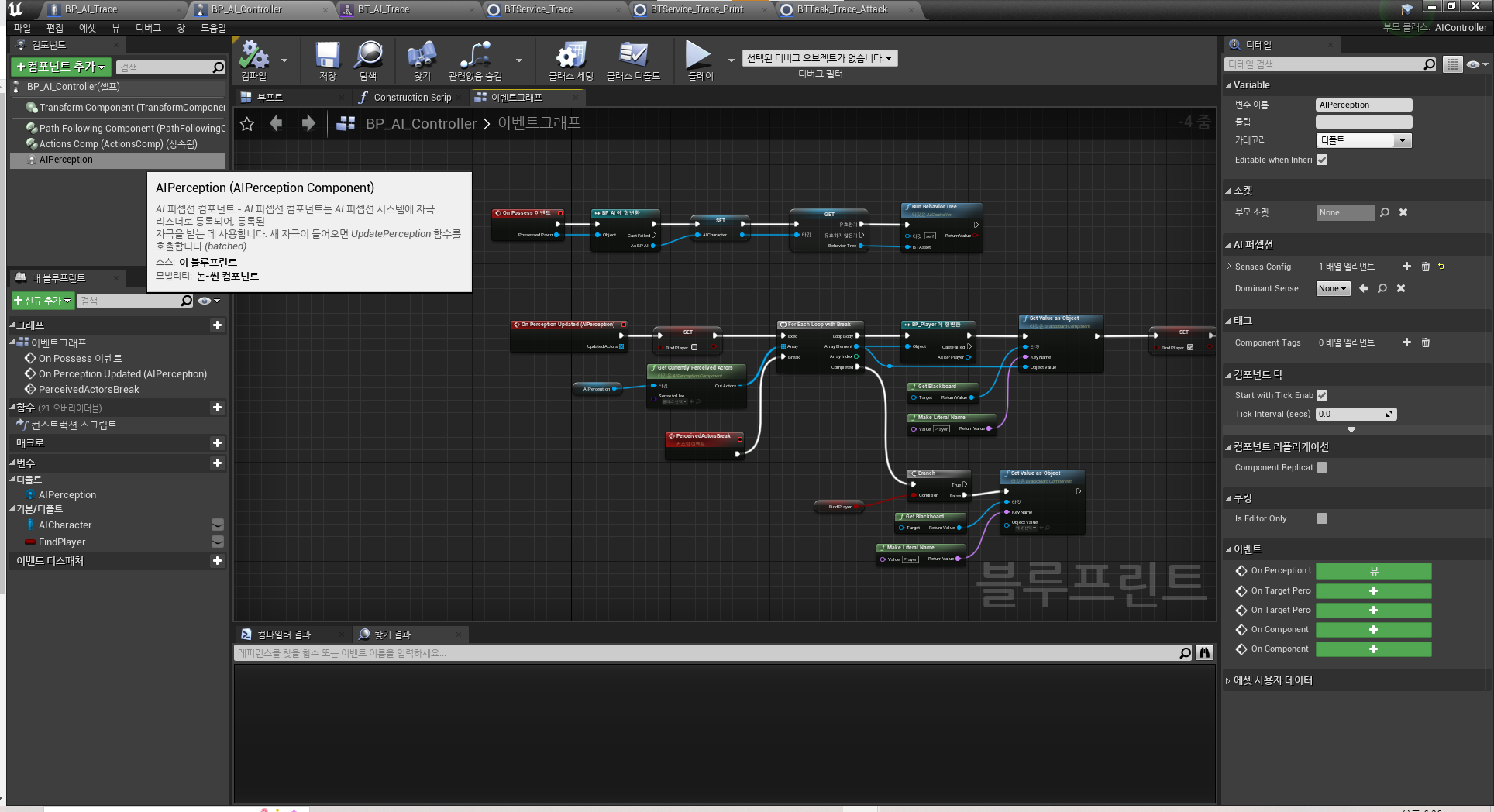The width and height of the screenshot is (1494, 812).
Task: Select AIPerception in components list
Action: 118,160
